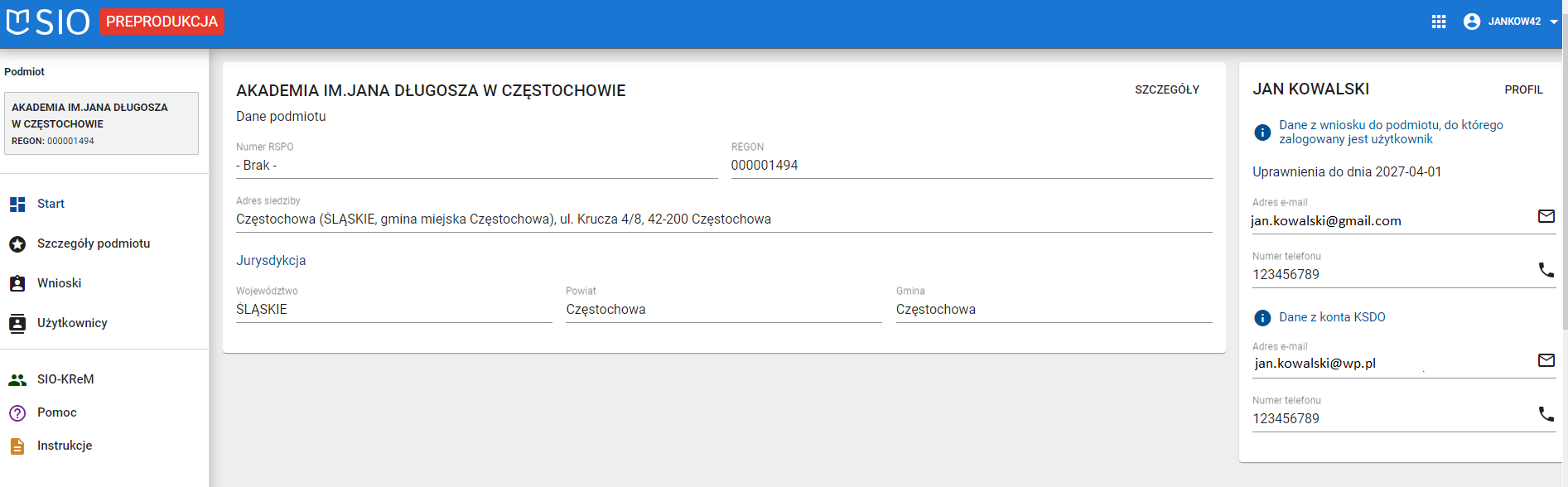This screenshot has height=487, width=1568.
Task: Click the Instrukcje document icon
Action: 17,446
